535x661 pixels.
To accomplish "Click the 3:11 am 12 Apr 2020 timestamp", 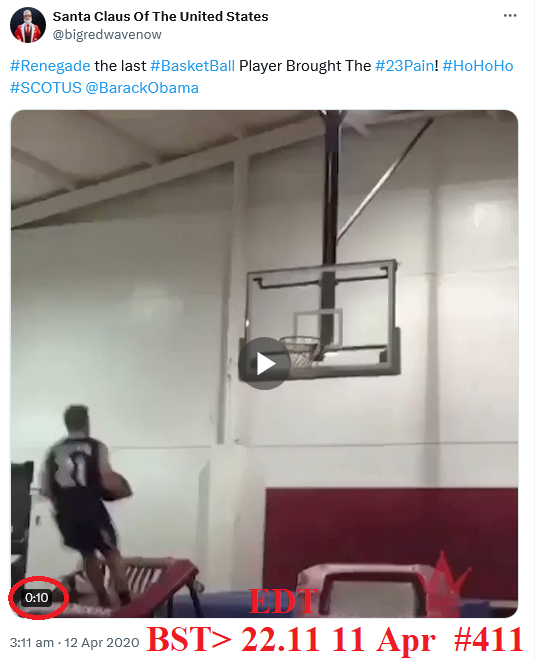I will coord(75,642).
